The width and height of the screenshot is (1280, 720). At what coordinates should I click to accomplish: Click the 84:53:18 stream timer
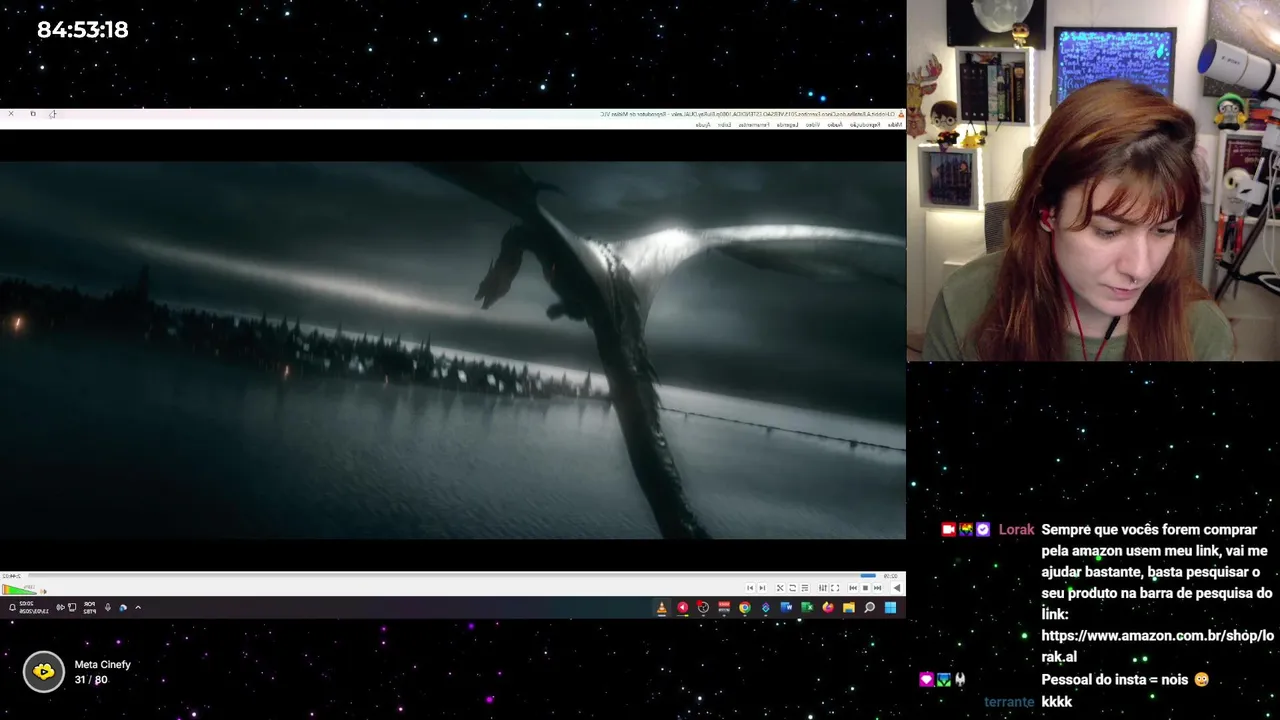[x=83, y=30]
